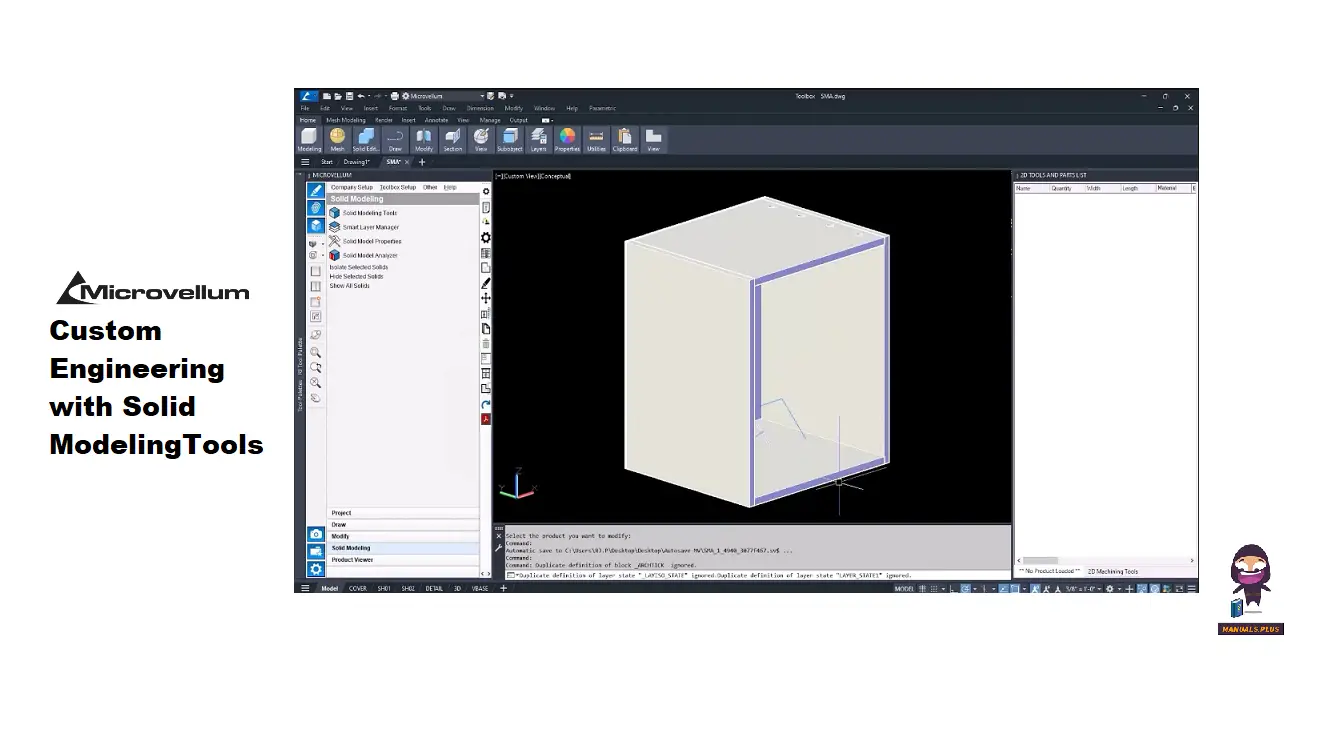Open the Solid Editing ribbon panel
The image size is (1333, 737).
tap(366, 140)
